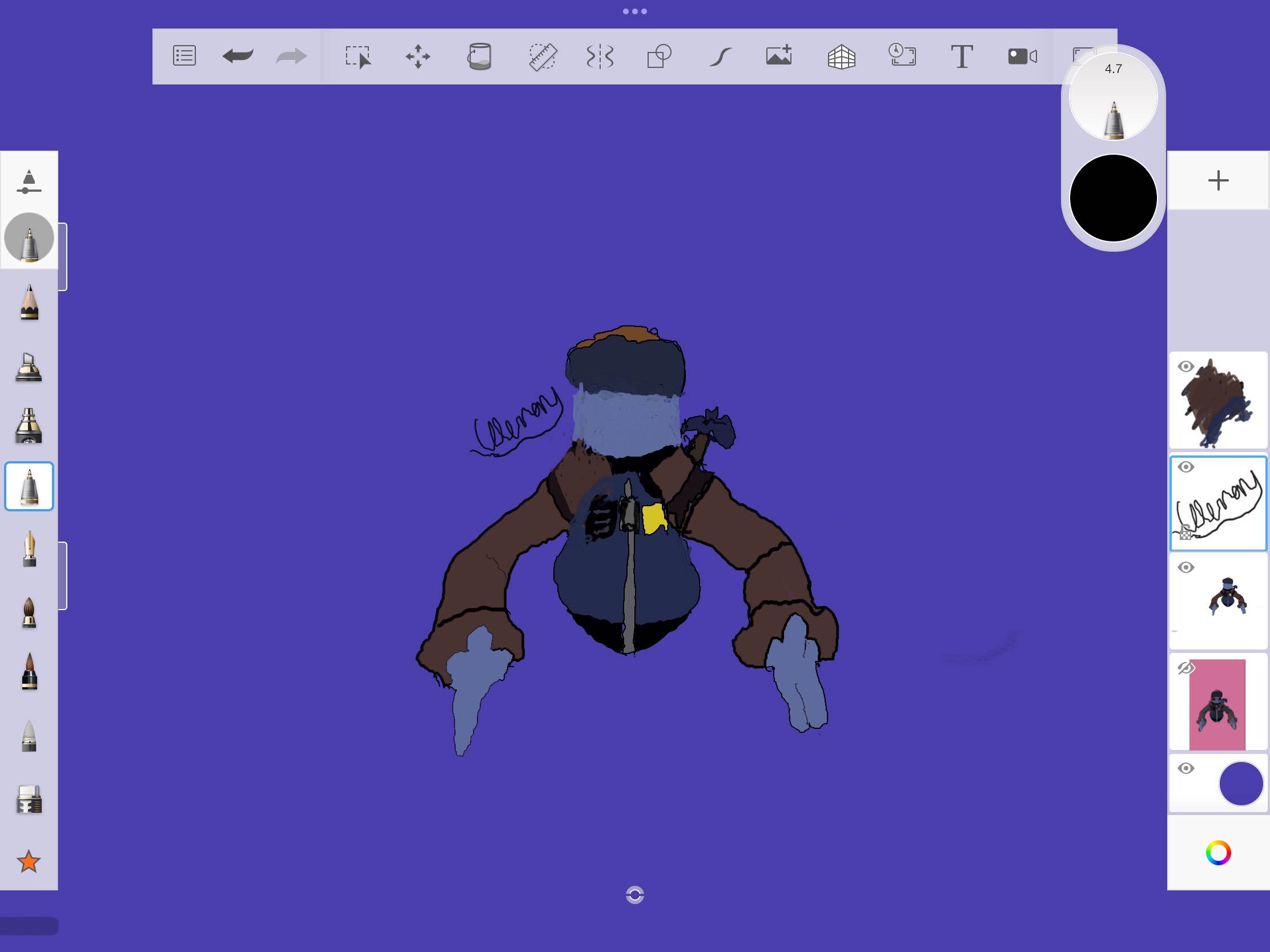Open the main menu list icon
The width and height of the screenshot is (1270, 952).
(x=184, y=57)
